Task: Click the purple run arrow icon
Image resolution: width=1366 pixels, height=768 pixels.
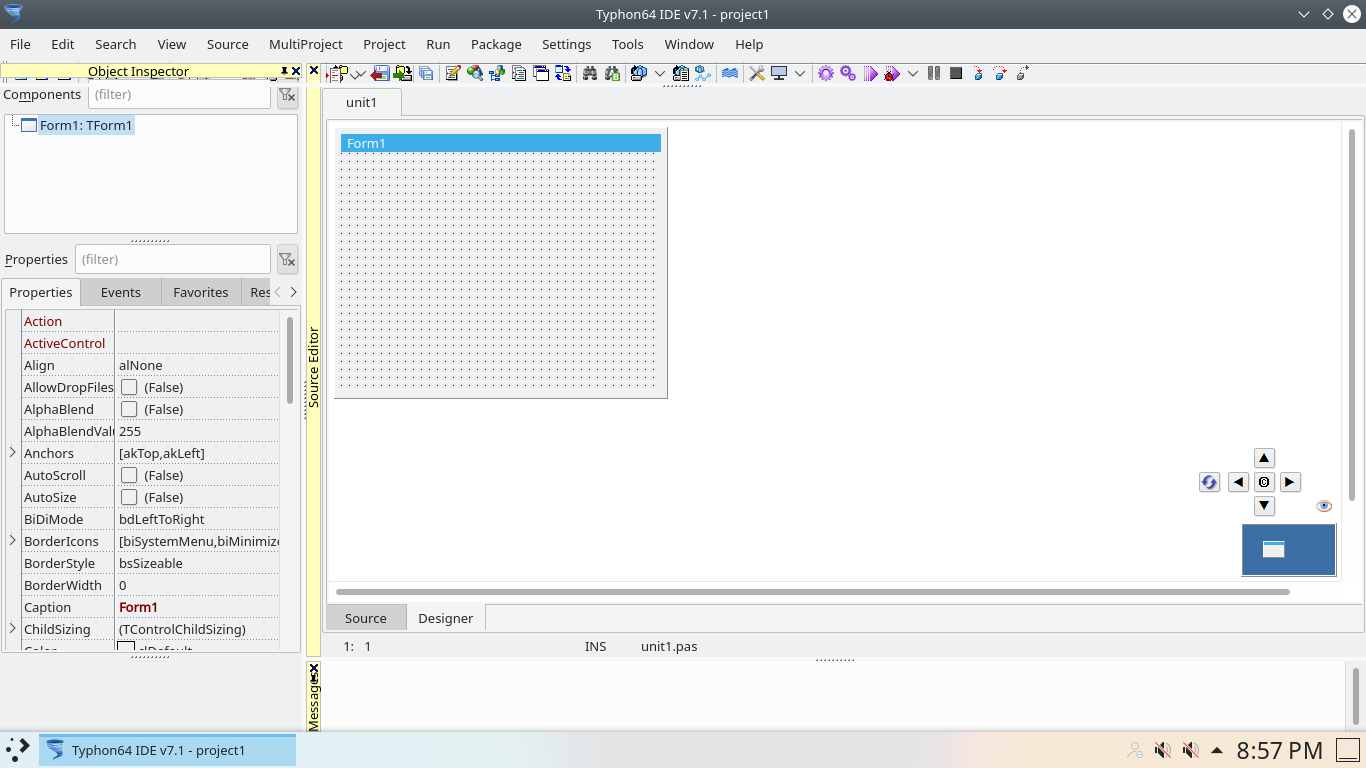Action: [870, 73]
